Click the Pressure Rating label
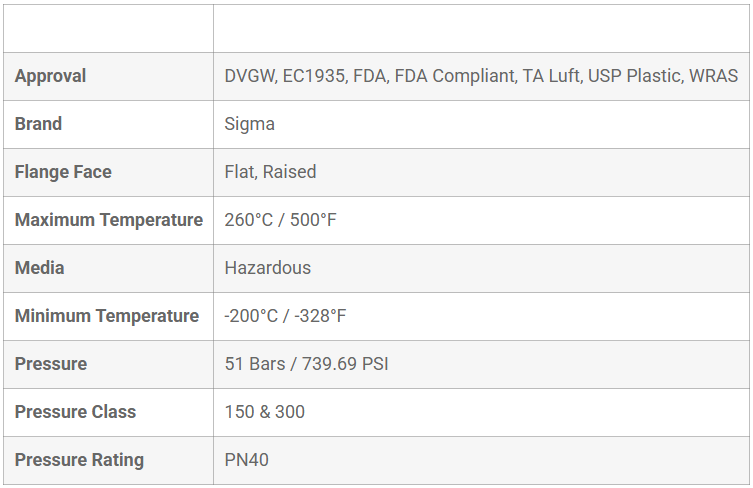The image size is (753, 488). pos(79,460)
